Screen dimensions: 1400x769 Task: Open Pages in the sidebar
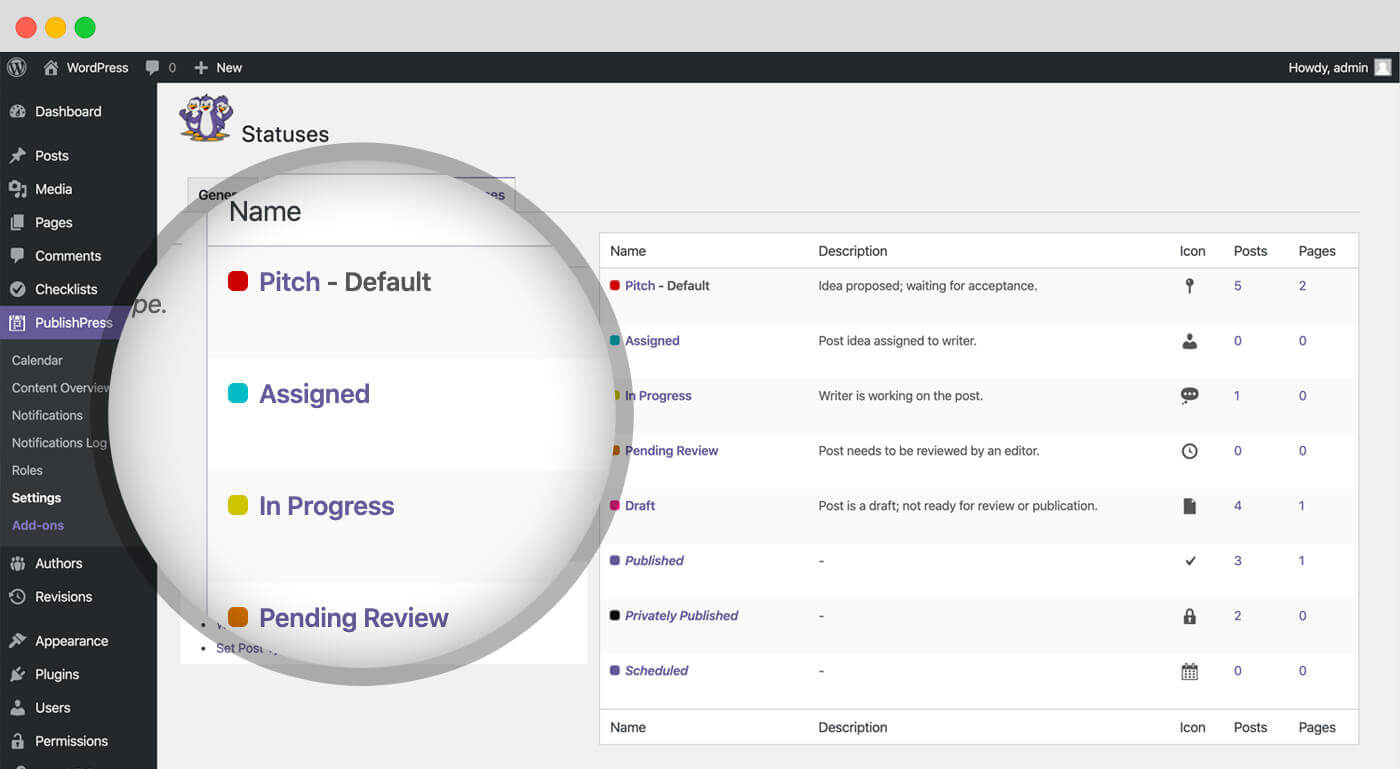click(x=54, y=222)
